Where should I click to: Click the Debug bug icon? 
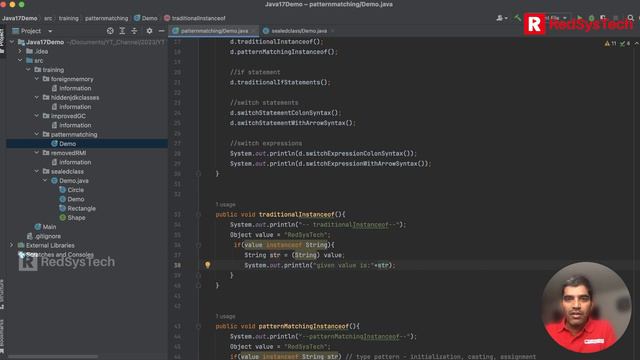click(x=591, y=18)
